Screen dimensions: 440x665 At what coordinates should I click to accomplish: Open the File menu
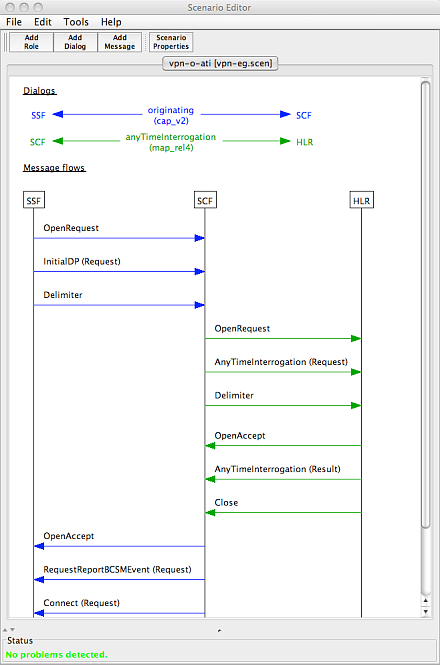pos(14,22)
